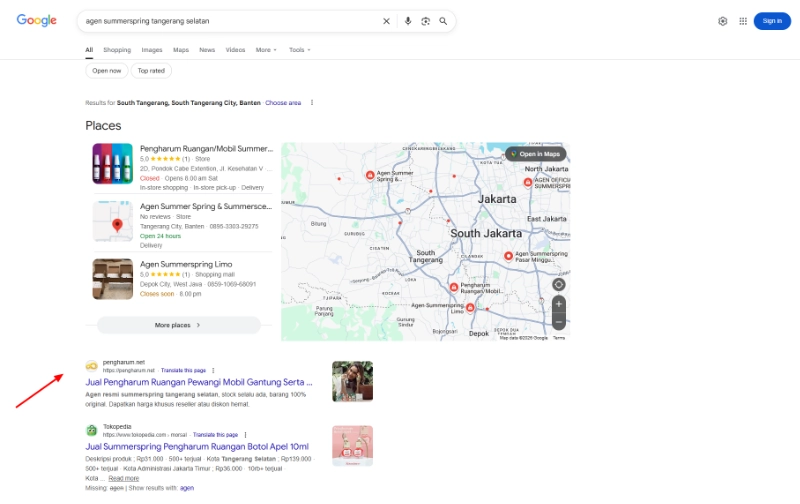Open Tokopedia result thumbnail image
Image resolution: width=800 pixels, height=504 pixels.
353,446
